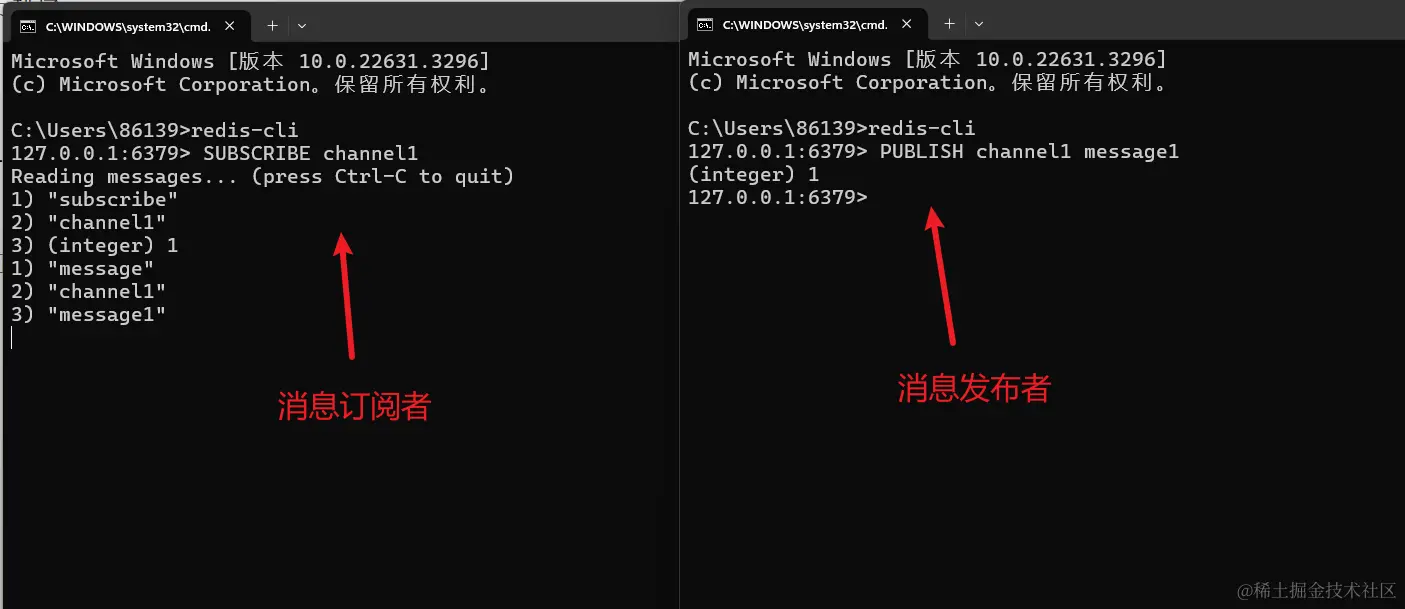Viewport: 1405px width, 609px height.
Task: Click the blinking cursor line in the left terminal
Action: click(x=12, y=338)
